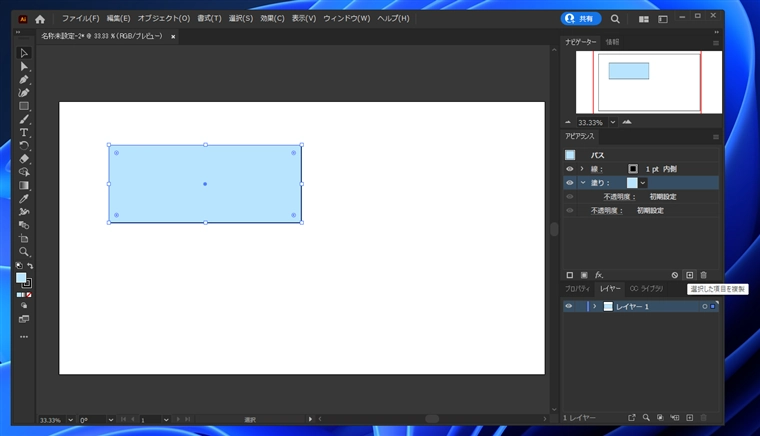Image resolution: width=760 pixels, height=436 pixels.
Task: Open rotate view angle dropdown
Action: (111, 420)
